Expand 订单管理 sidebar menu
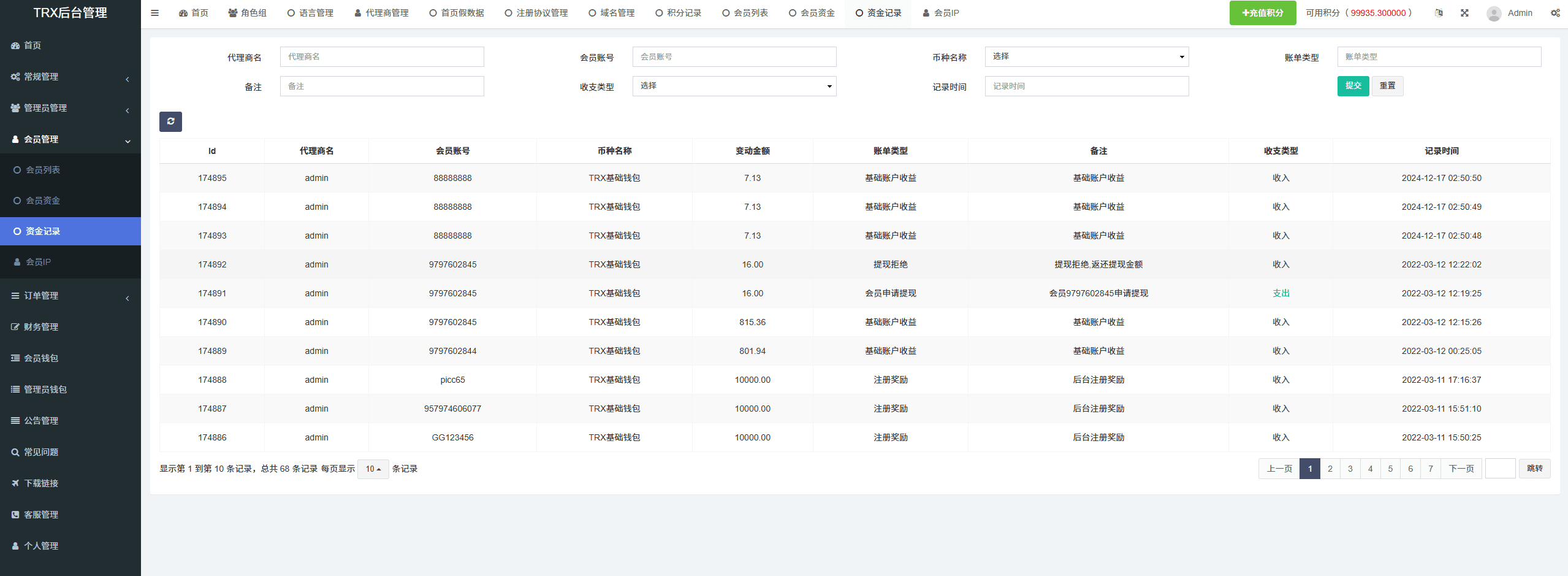 point(70,296)
